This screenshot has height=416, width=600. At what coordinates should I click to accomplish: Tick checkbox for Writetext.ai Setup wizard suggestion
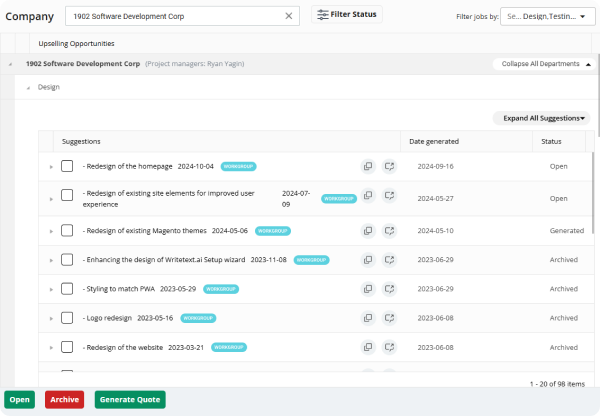67,259
